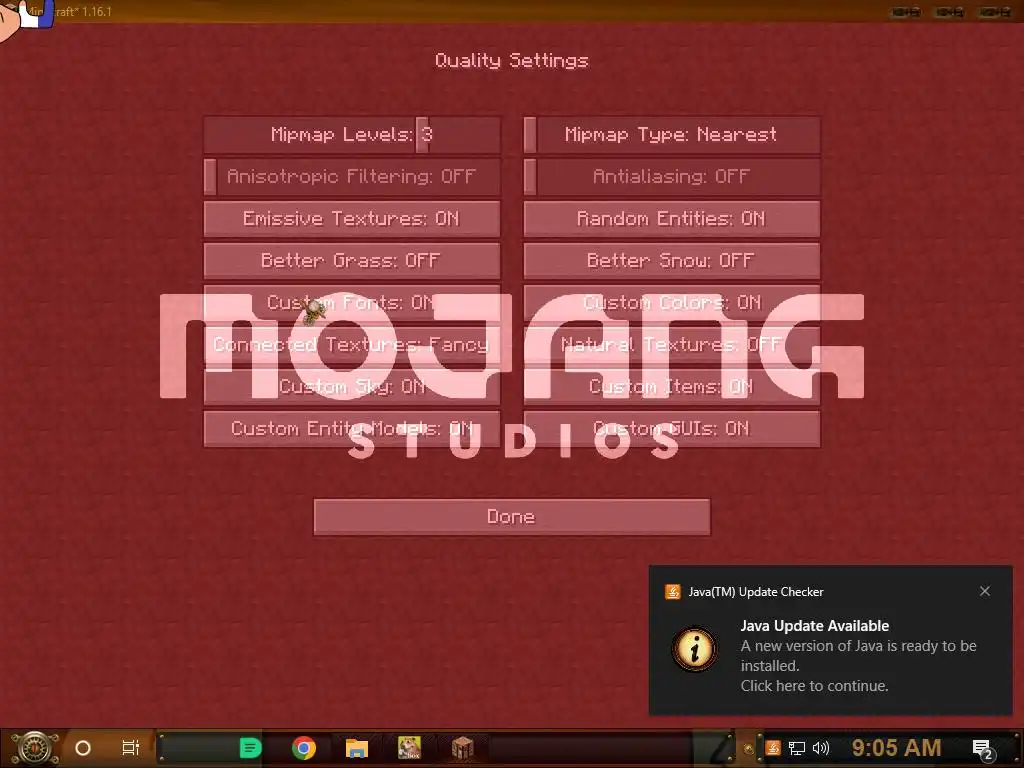Close the Java Update notification
This screenshot has height=768, width=1024.
point(985,591)
